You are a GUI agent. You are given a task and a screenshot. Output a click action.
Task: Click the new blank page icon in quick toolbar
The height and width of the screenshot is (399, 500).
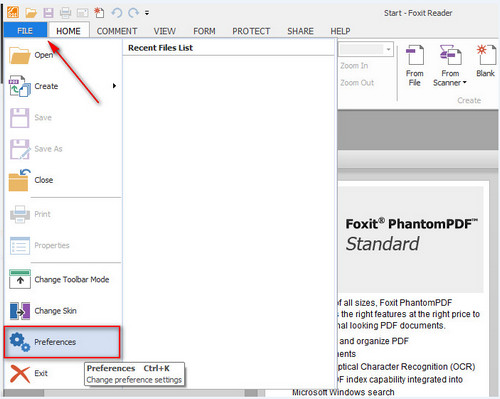point(99,13)
